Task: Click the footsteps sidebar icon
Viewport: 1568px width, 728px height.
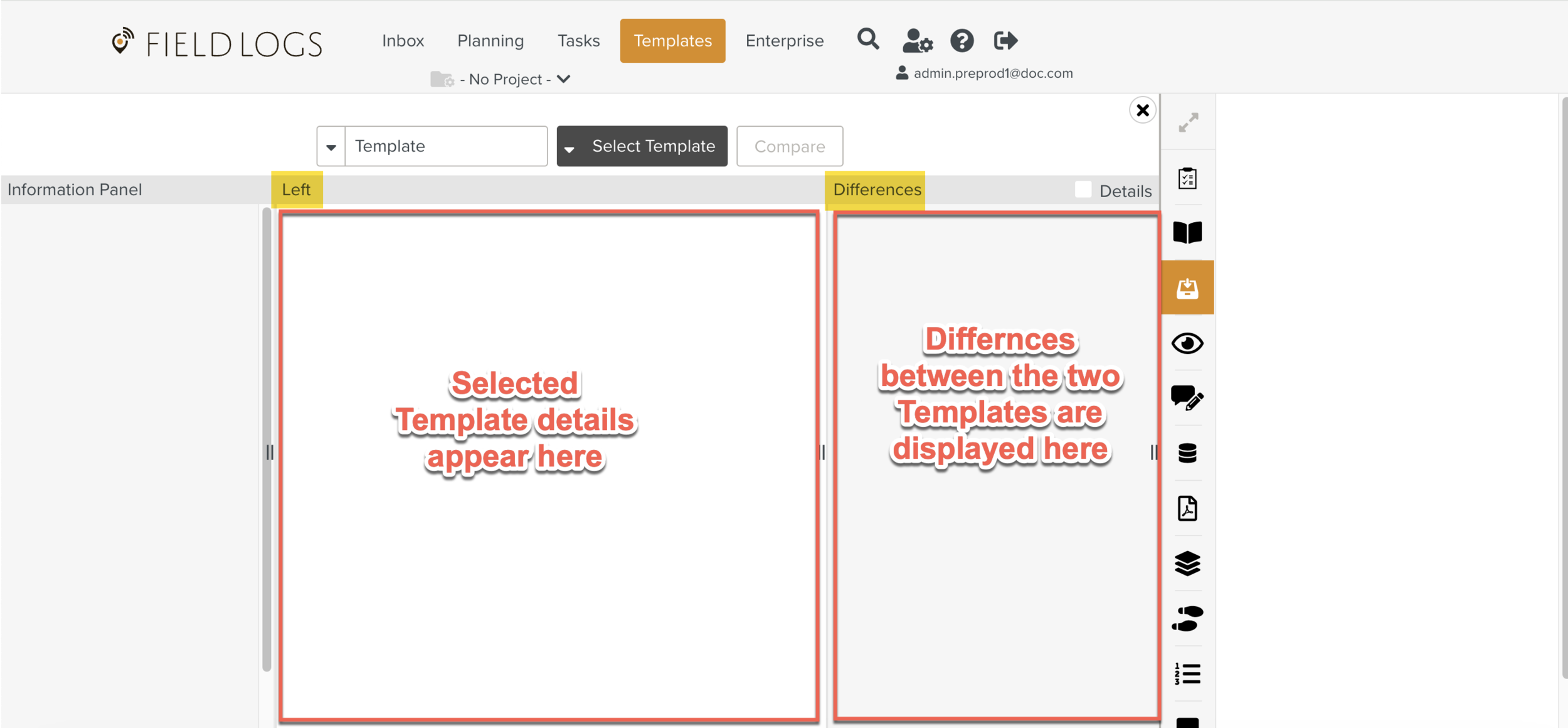Action: tap(1187, 618)
